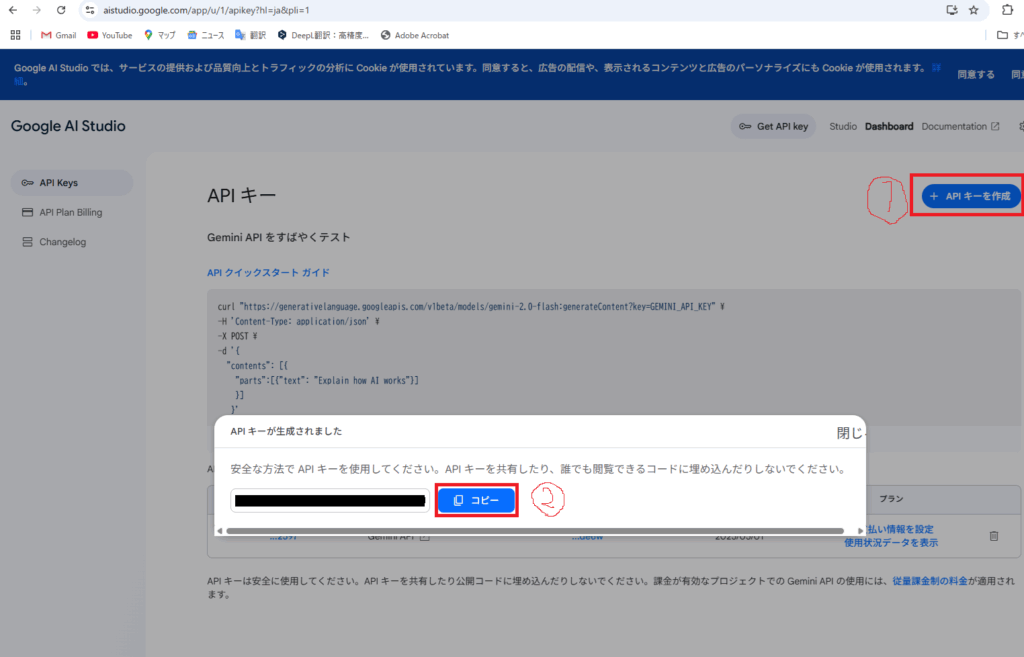This screenshot has width=1024, height=657.
Task: Open the Documentation link
Action: pyautogui.click(x=960, y=127)
